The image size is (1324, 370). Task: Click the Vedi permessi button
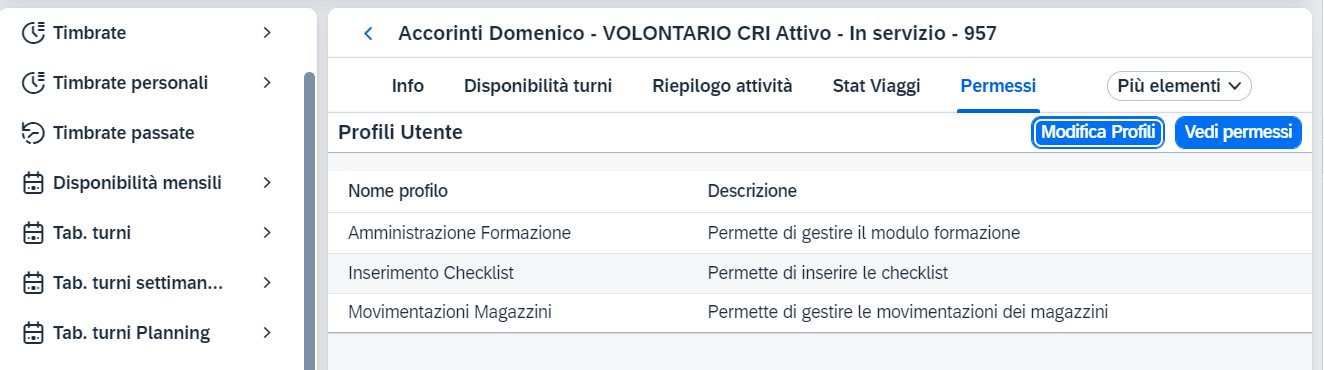point(1238,132)
